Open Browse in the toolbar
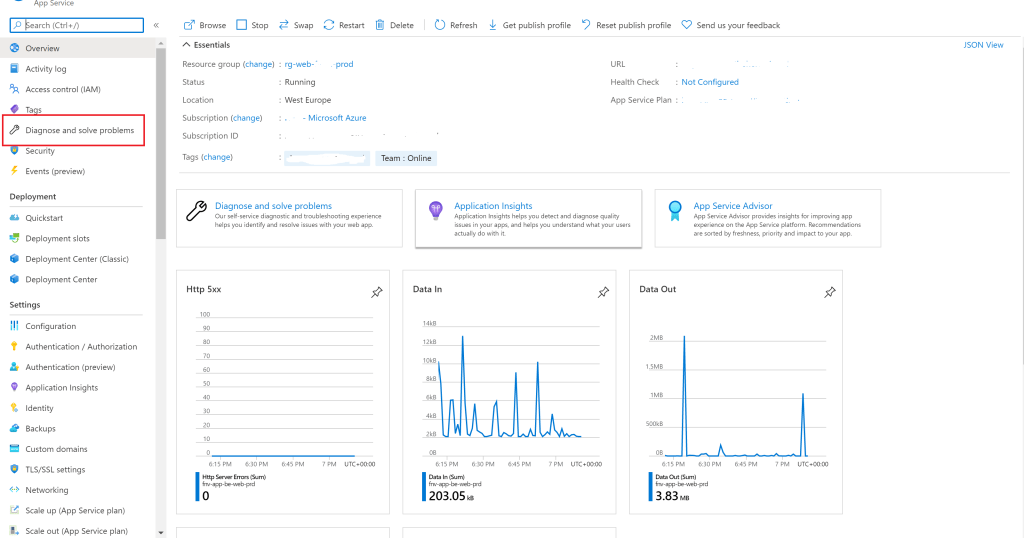 (205, 25)
